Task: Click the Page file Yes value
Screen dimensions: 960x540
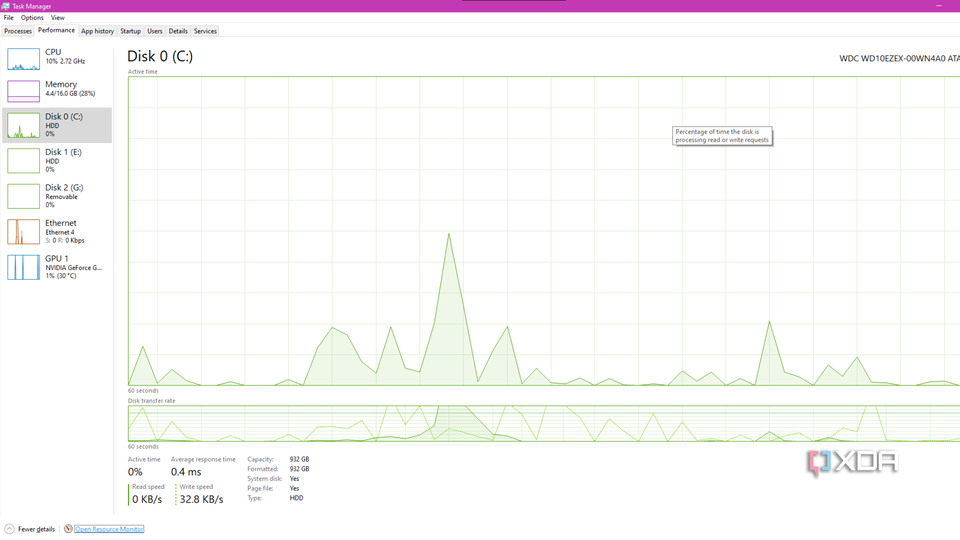Action: [x=294, y=489]
